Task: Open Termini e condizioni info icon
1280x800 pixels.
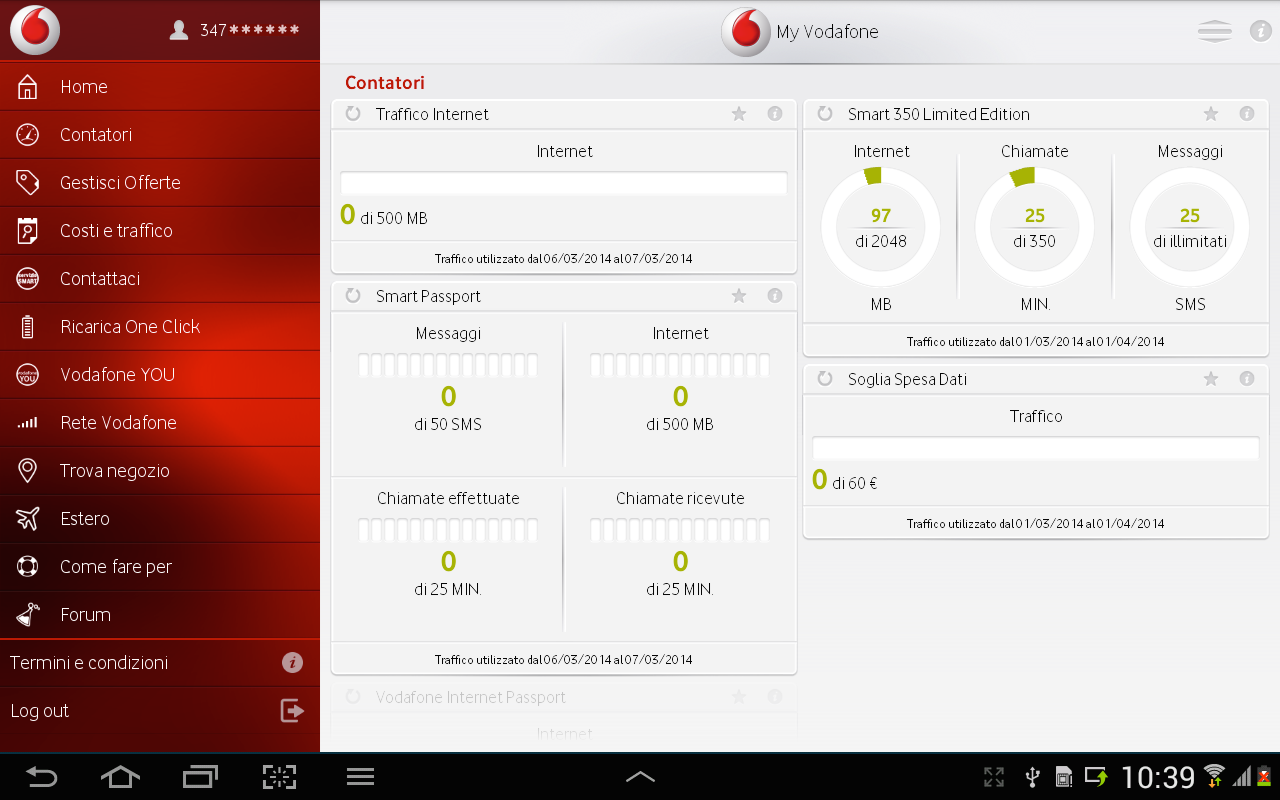Action: pyautogui.click(x=292, y=663)
